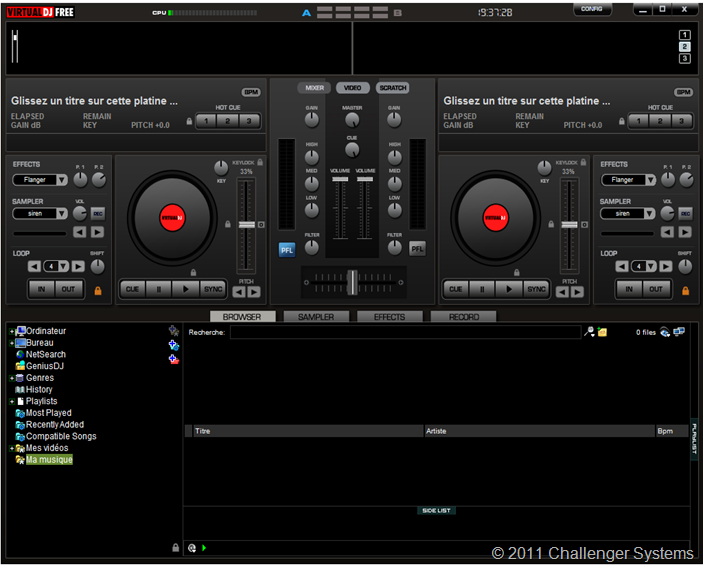
Task: Open right deck Flanger effect dropdown
Action: (x=650, y=180)
